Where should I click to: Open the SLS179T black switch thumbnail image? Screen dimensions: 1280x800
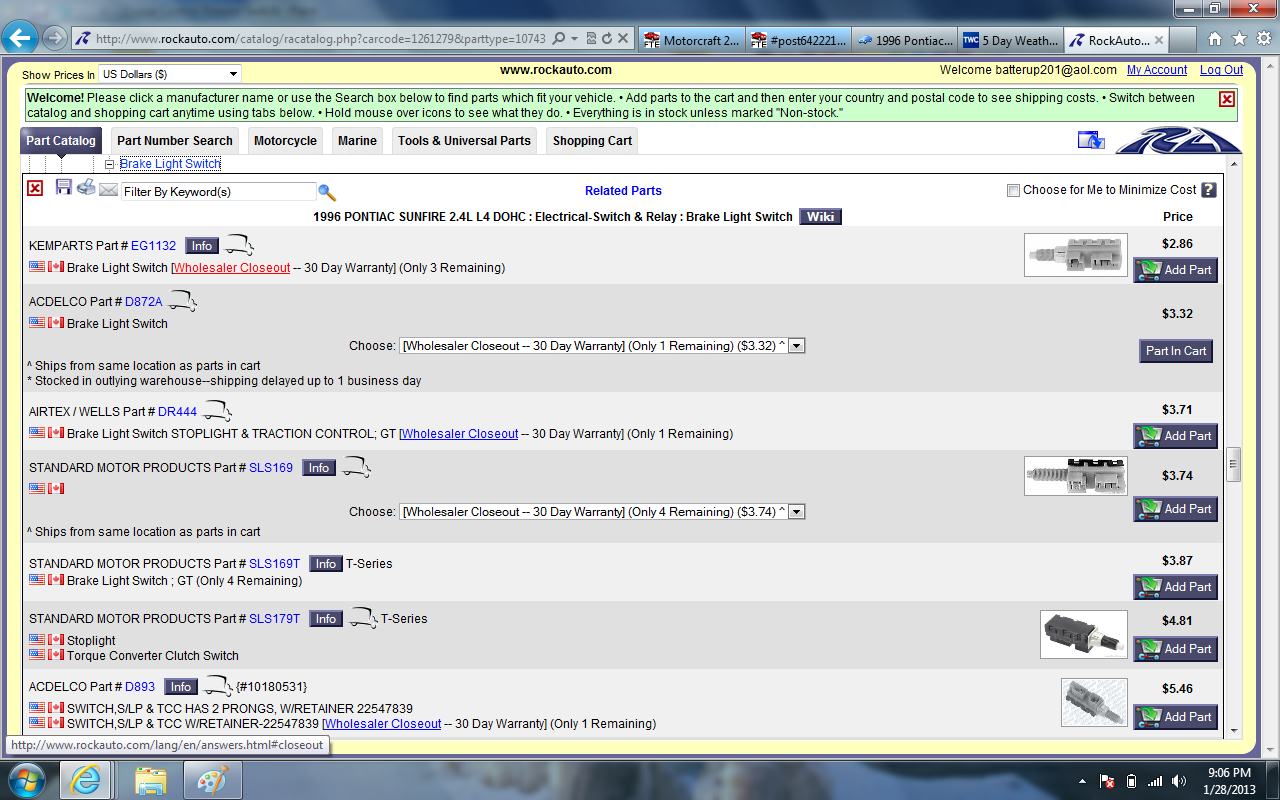[x=1084, y=635]
